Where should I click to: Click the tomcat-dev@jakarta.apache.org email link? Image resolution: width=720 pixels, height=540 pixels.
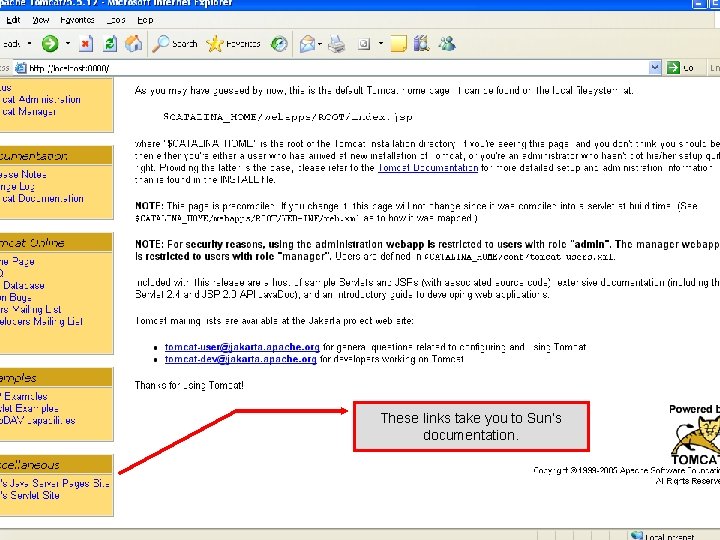(x=241, y=359)
